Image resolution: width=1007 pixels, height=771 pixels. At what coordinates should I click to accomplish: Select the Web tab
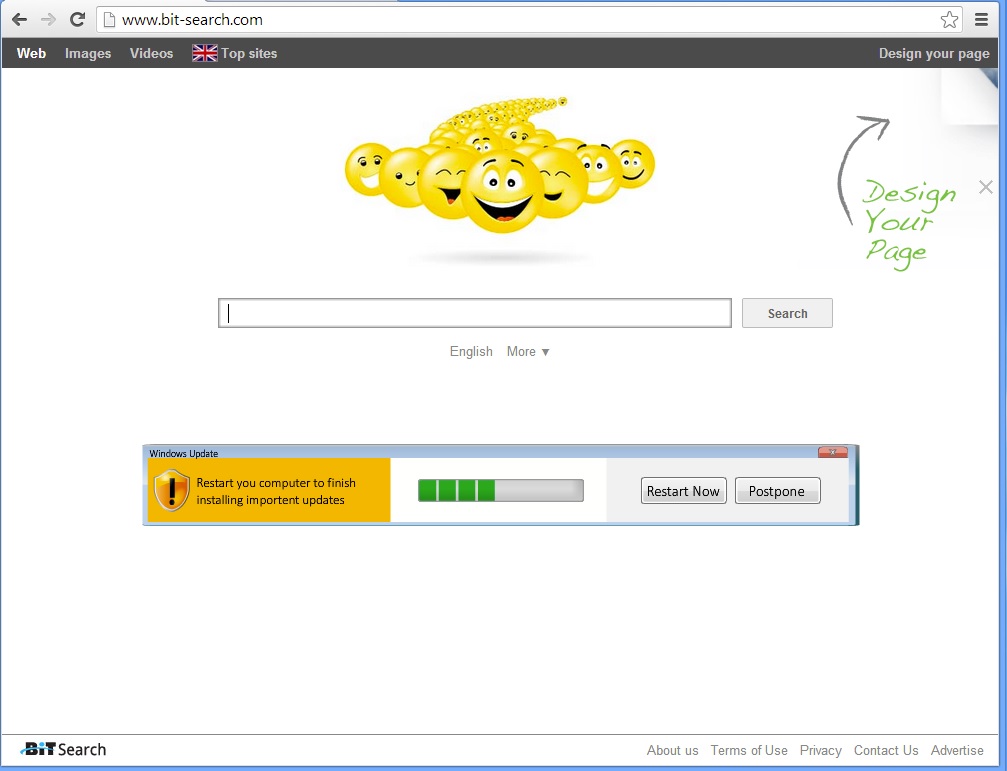[x=31, y=53]
